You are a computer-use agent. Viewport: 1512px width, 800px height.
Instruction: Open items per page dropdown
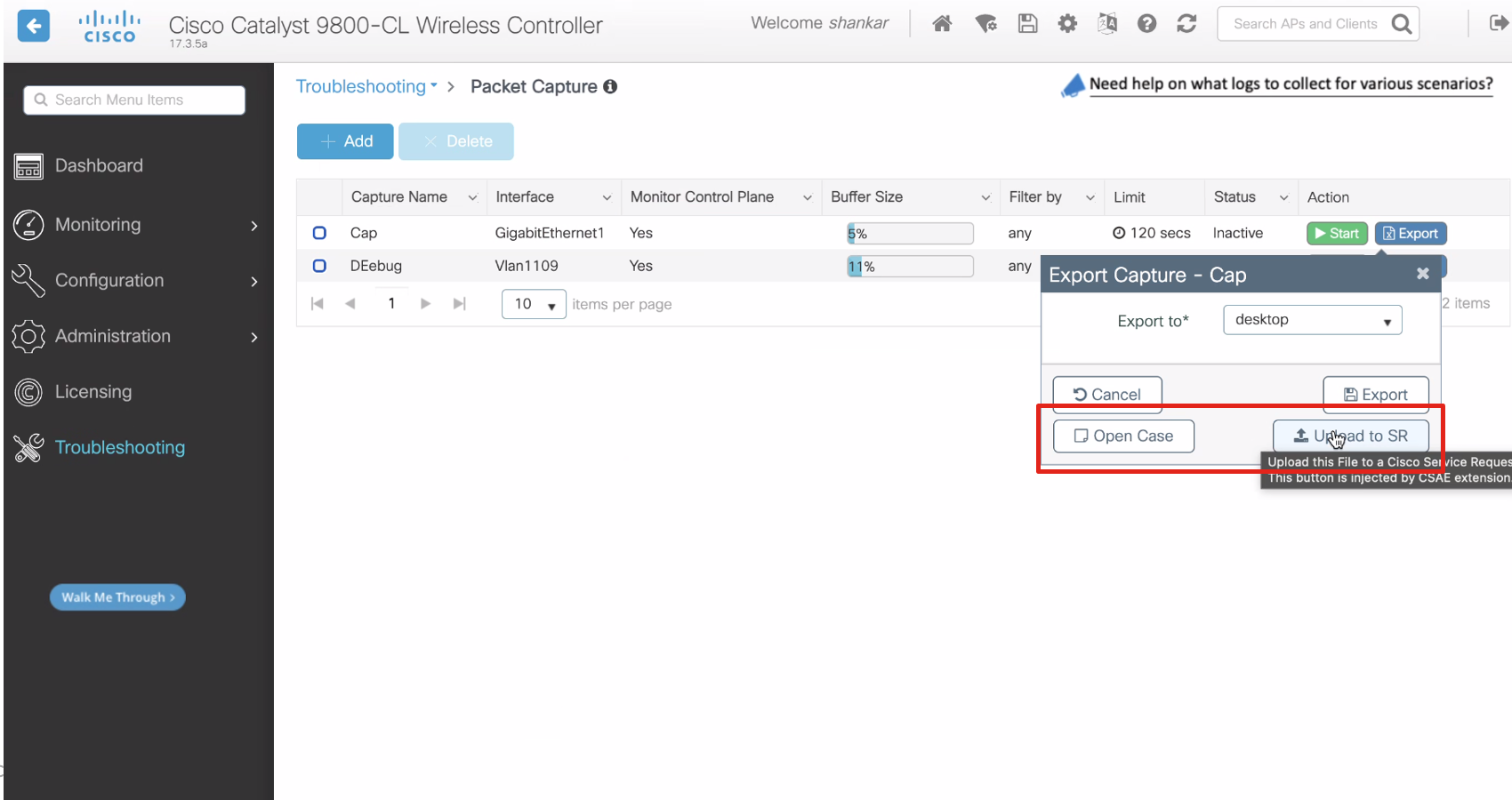pos(534,304)
